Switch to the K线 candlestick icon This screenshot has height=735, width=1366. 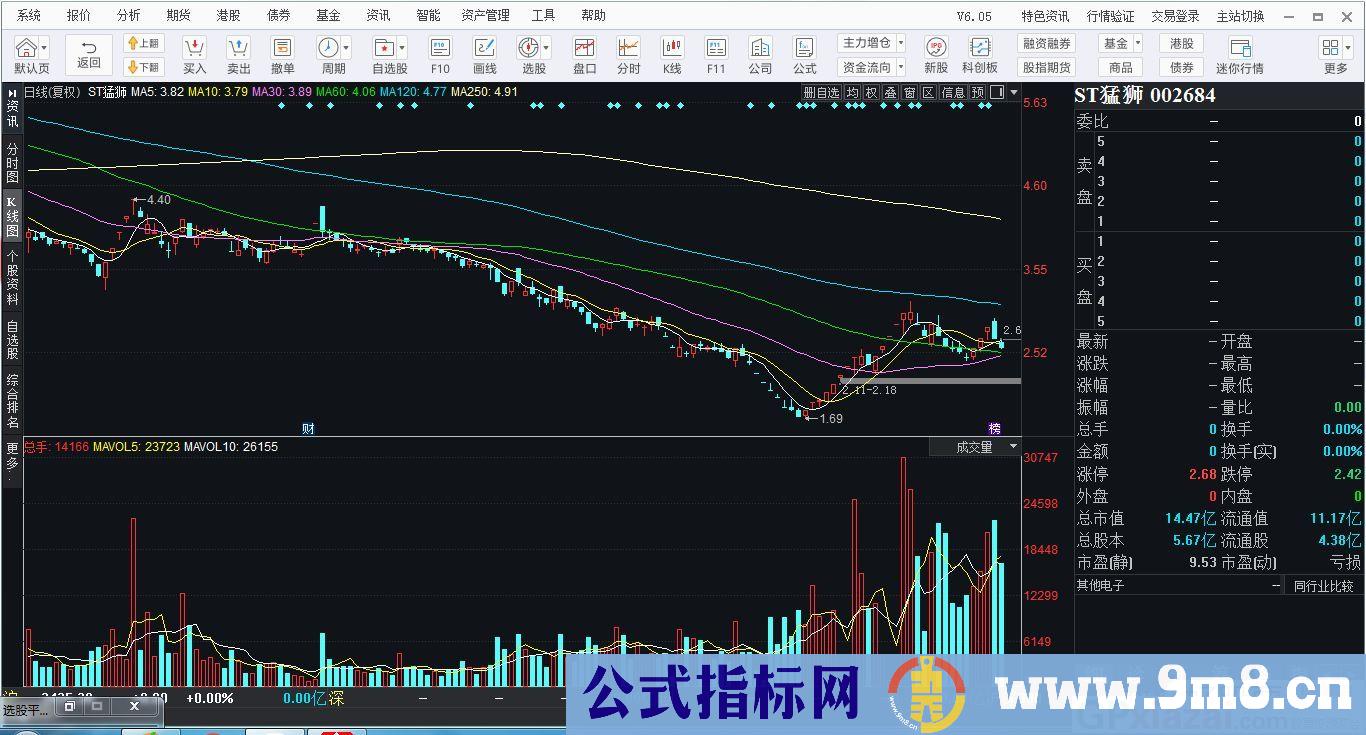tap(672, 48)
